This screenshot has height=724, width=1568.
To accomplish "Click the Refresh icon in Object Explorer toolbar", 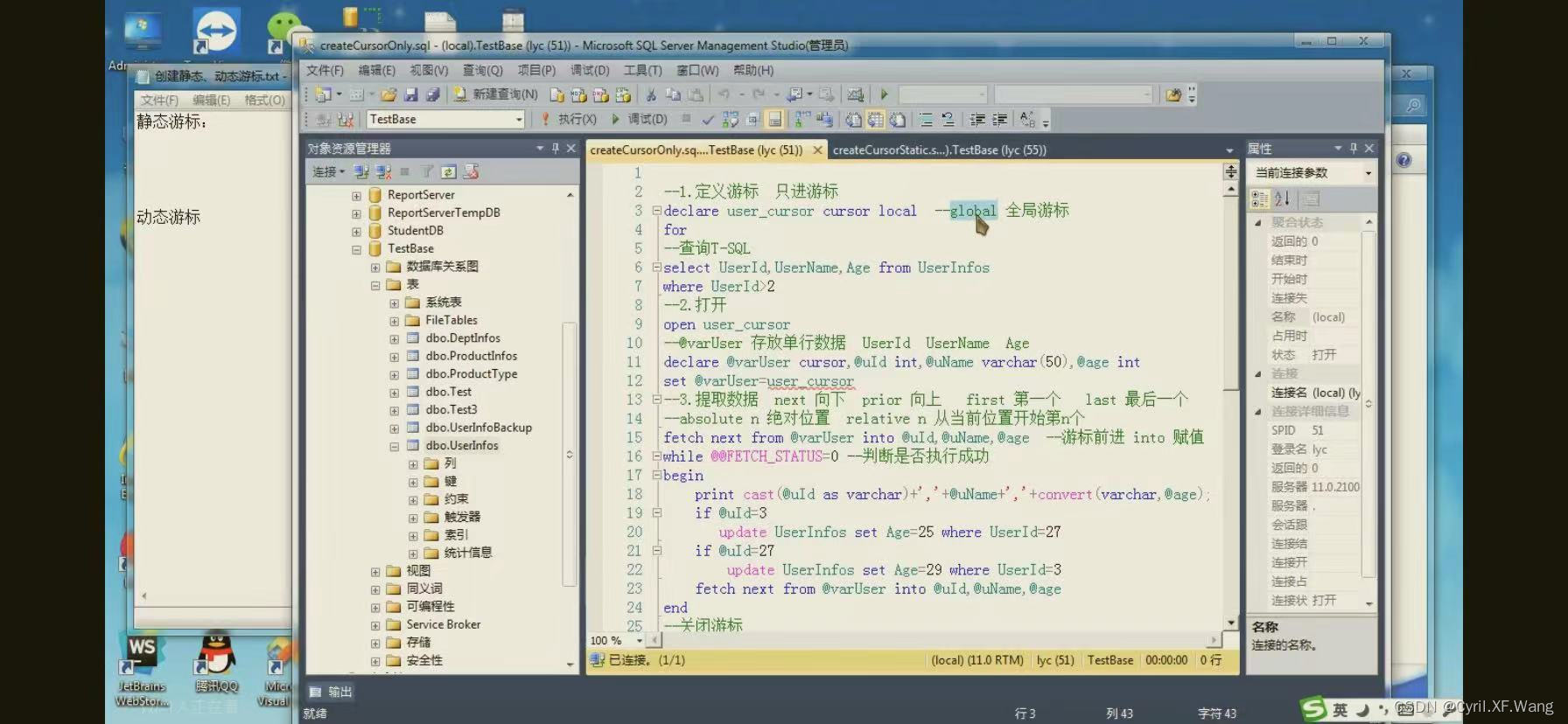I will [449, 171].
